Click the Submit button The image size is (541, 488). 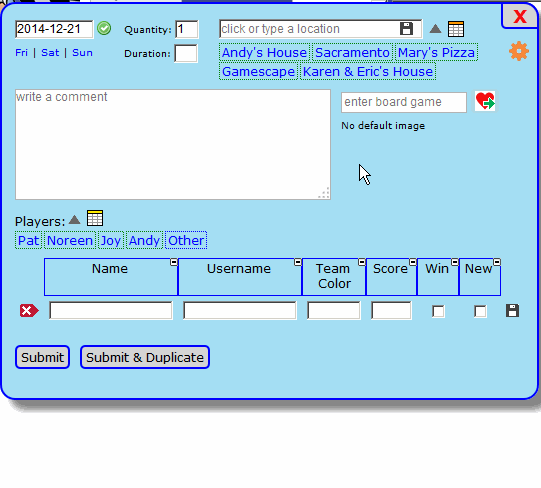click(42, 357)
